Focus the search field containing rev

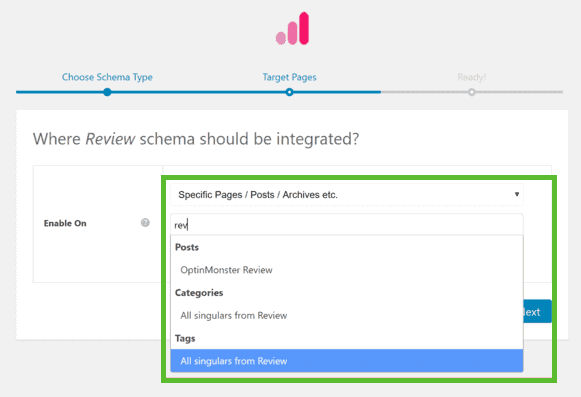click(347, 225)
